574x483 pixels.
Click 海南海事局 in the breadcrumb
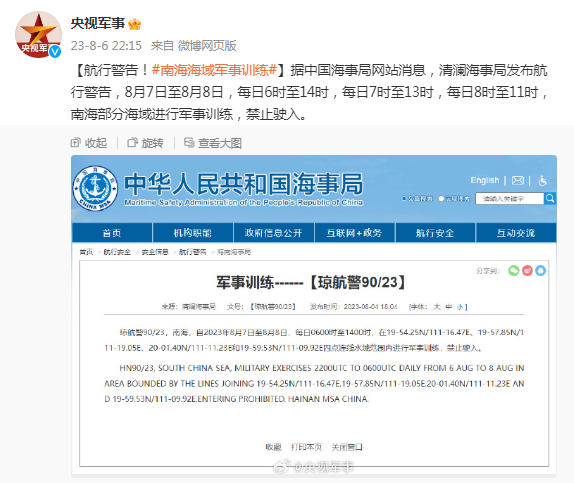234,252
